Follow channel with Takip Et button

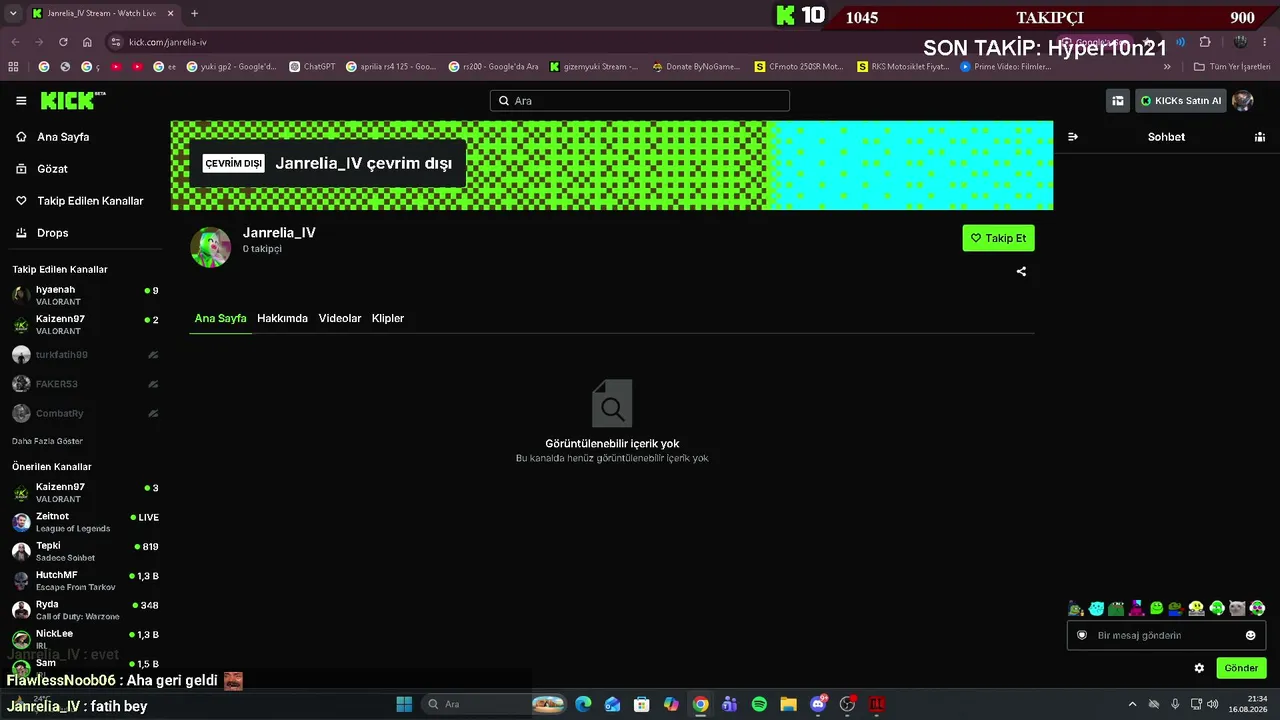point(998,238)
